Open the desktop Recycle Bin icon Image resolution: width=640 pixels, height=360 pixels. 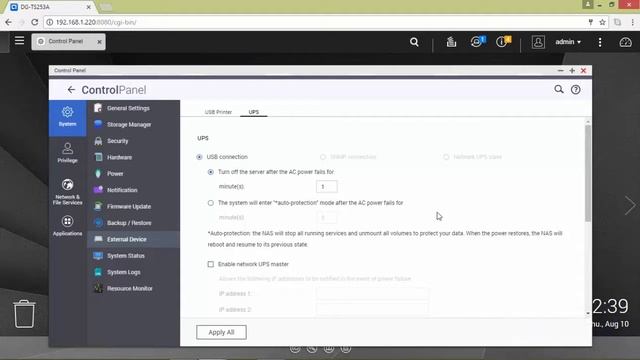click(24, 314)
